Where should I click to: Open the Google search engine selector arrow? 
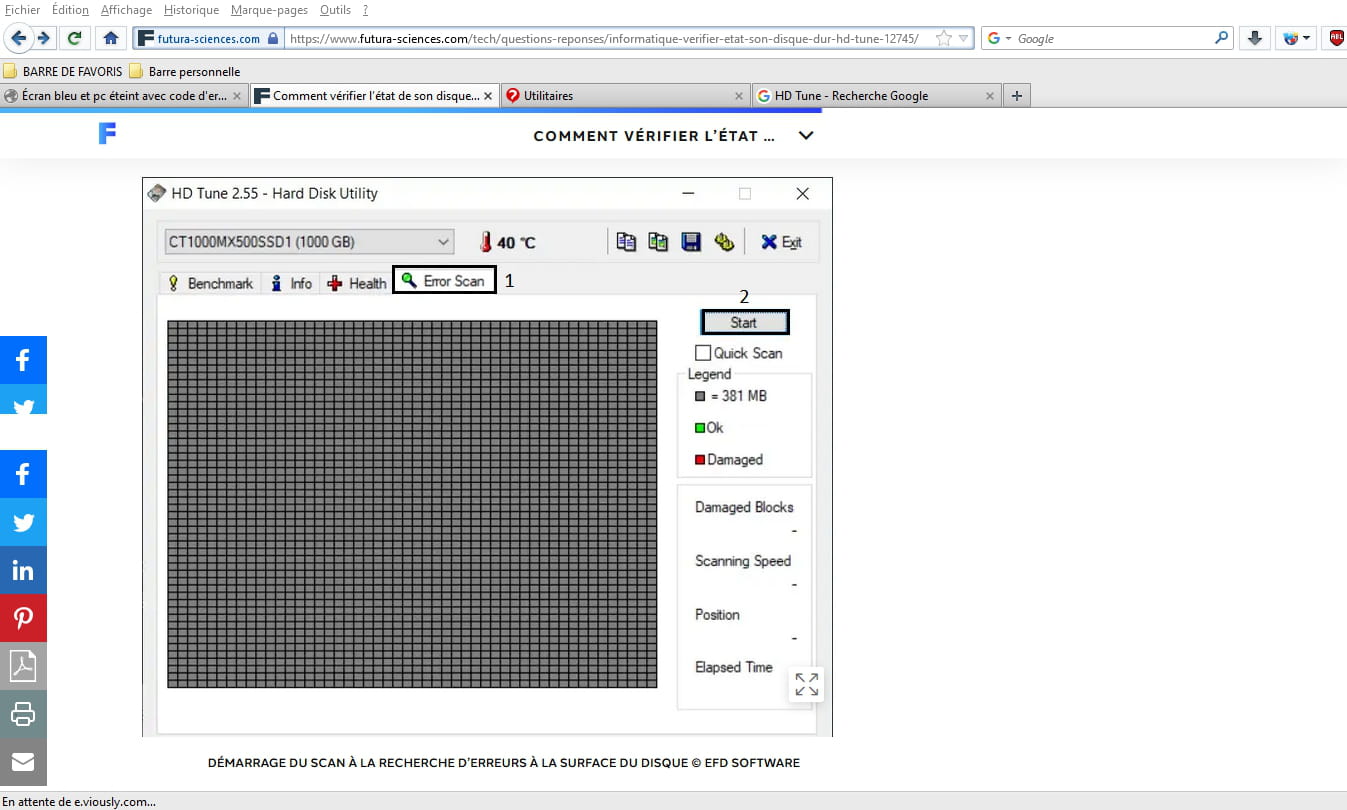pyautogui.click(x=1008, y=39)
